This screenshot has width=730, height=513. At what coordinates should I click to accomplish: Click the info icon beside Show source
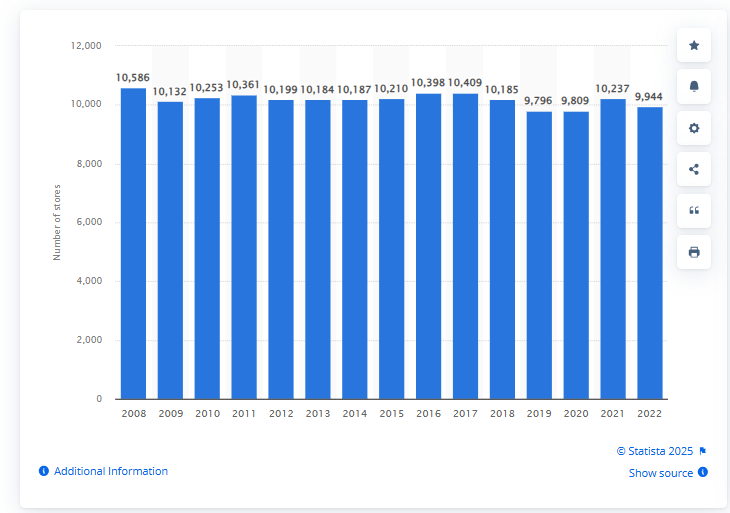703,472
